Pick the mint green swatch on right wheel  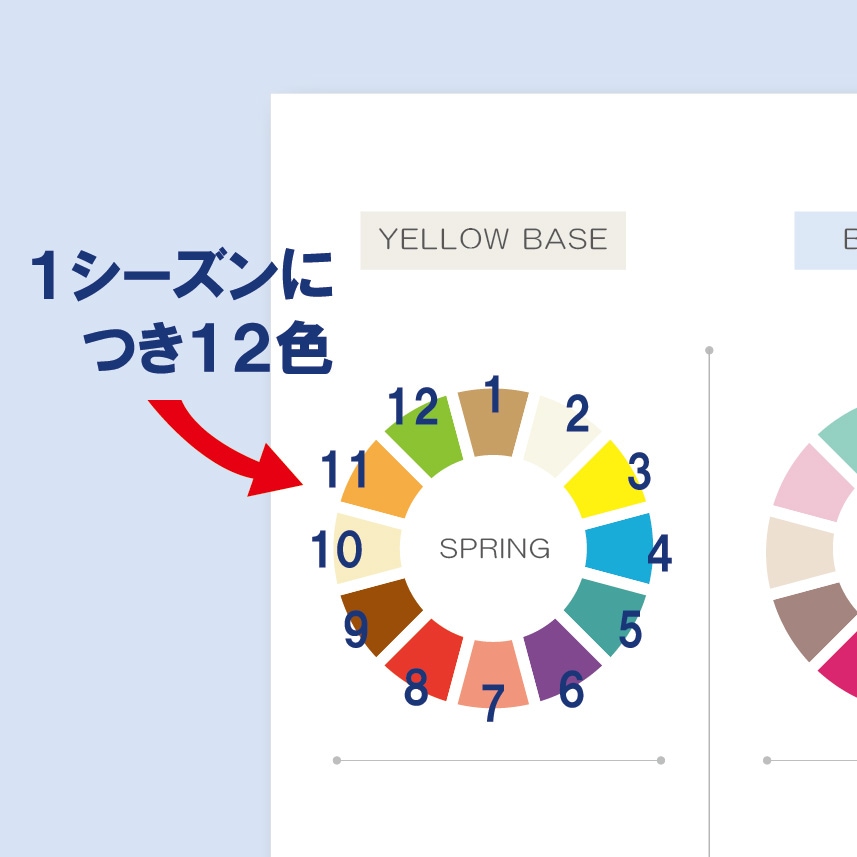840,430
